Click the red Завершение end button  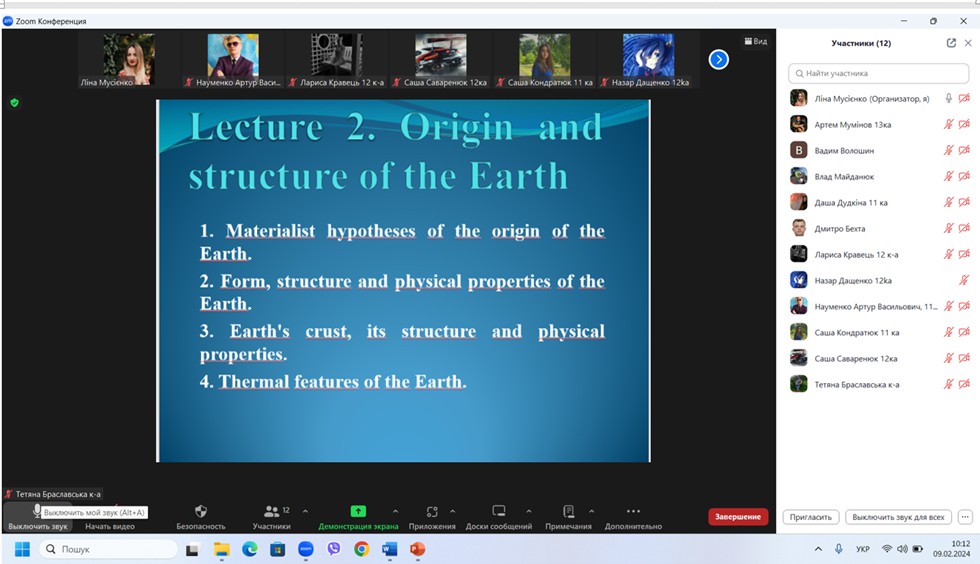click(x=738, y=516)
